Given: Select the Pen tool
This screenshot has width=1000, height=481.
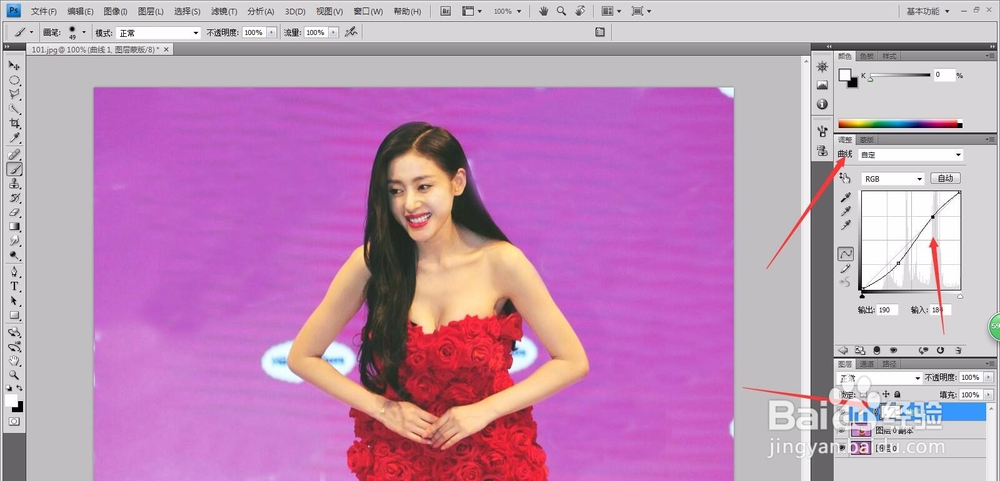Looking at the screenshot, I should 14,272.
